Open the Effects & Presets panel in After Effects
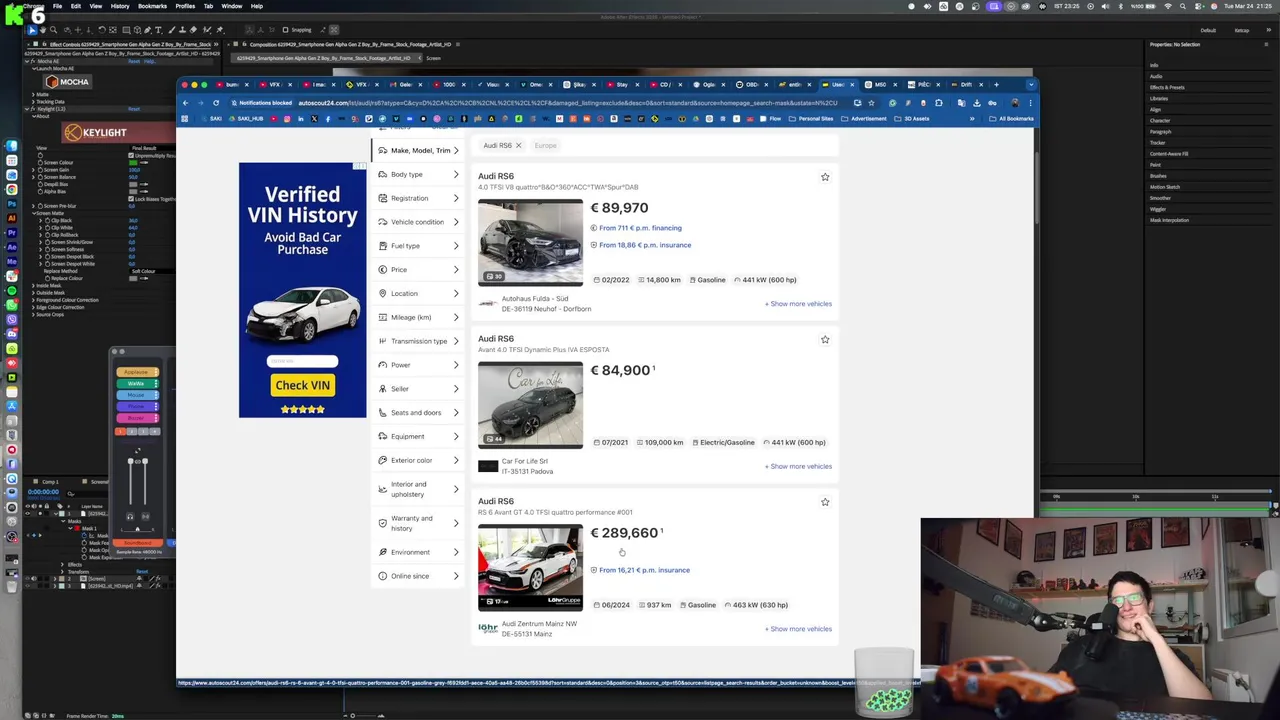Viewport: 1280px width, 720px height. coord(1167,87)
